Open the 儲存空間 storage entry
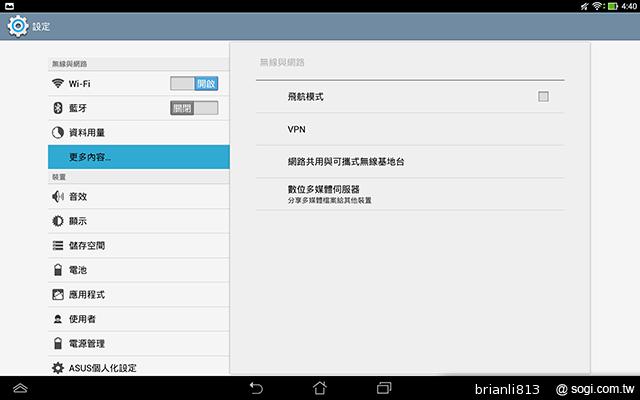 point(139,245)
